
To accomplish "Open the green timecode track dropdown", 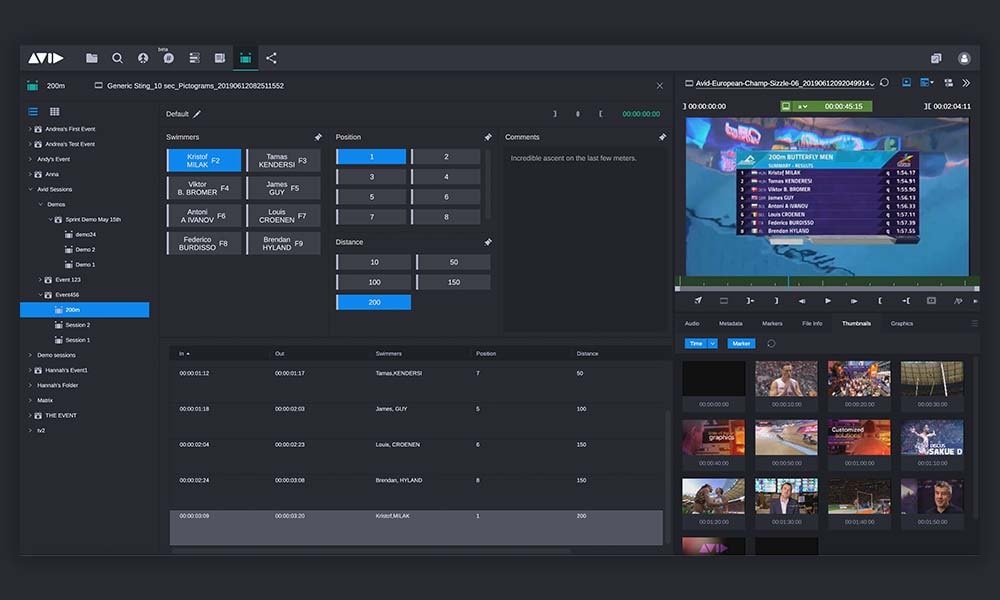I will (x=802, y=106).
